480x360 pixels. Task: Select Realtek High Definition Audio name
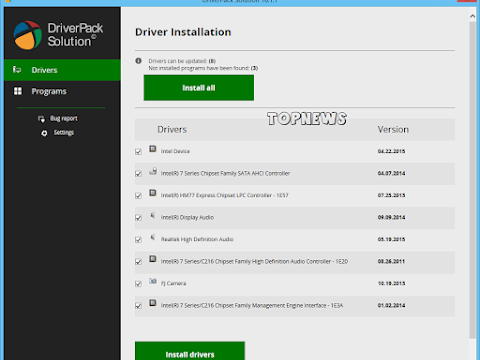[x=197, y=239]
